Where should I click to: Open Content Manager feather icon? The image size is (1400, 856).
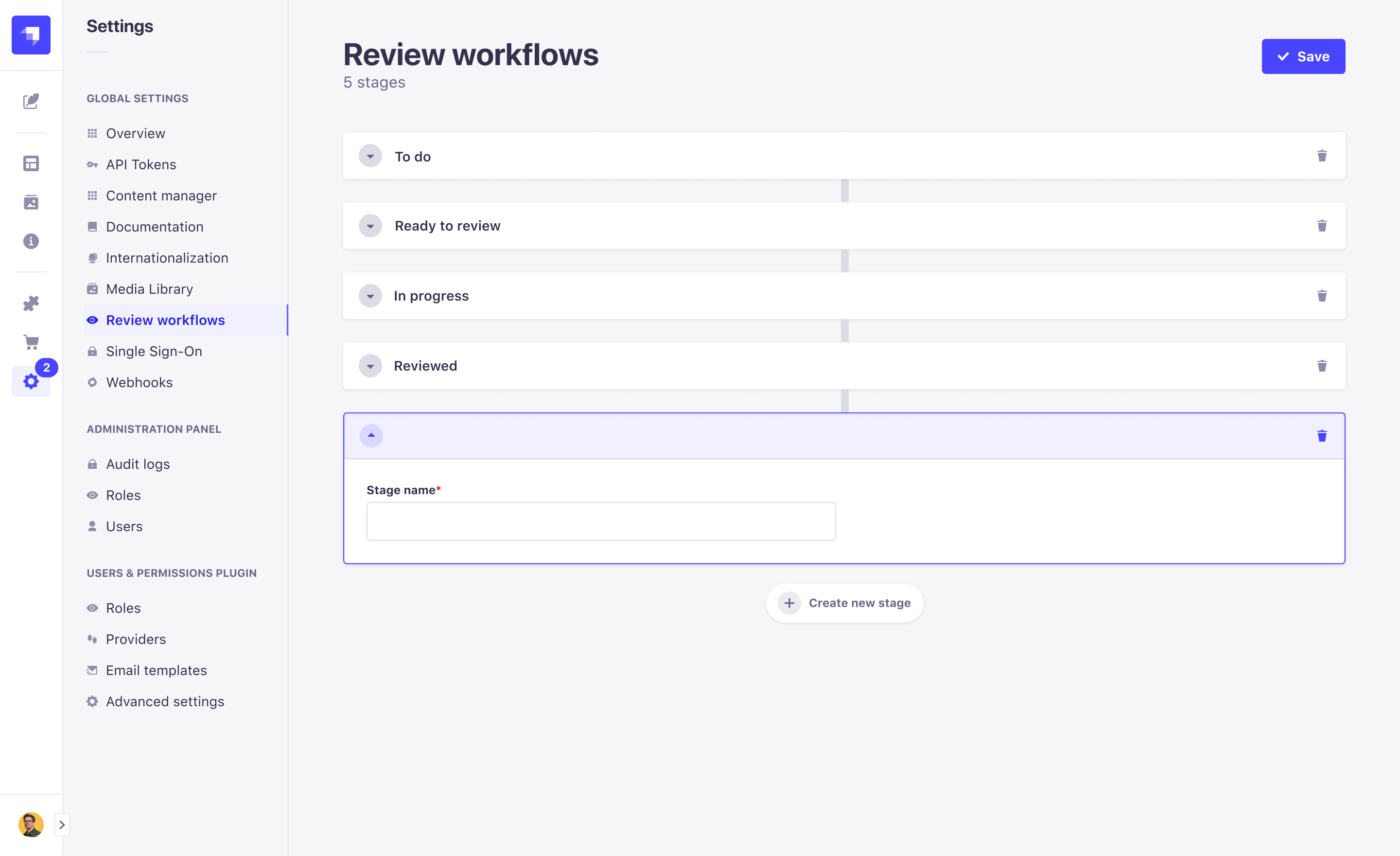pyautogui.click(x=31, y=102)
